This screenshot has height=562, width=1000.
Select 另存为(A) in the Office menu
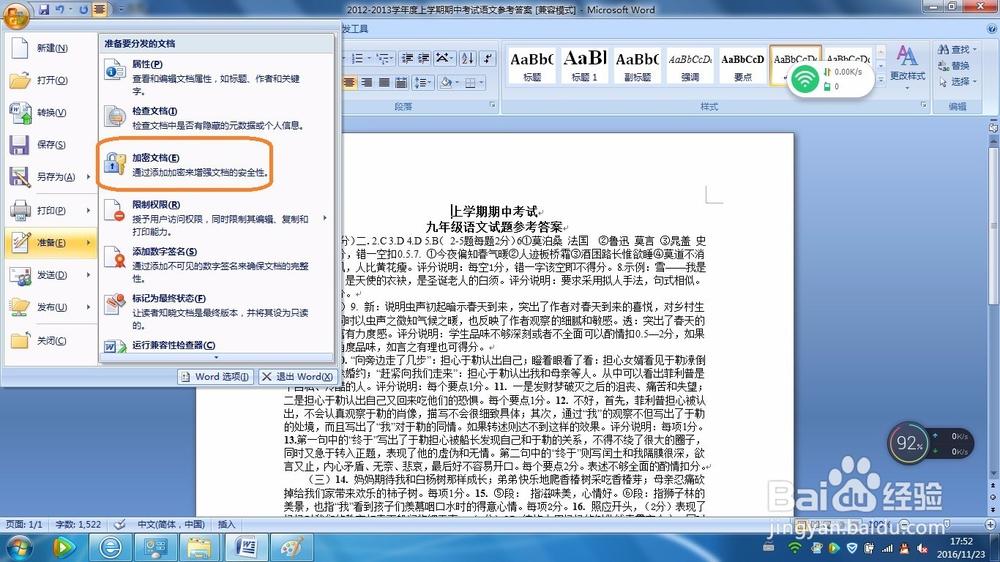[x=45, y=177]
